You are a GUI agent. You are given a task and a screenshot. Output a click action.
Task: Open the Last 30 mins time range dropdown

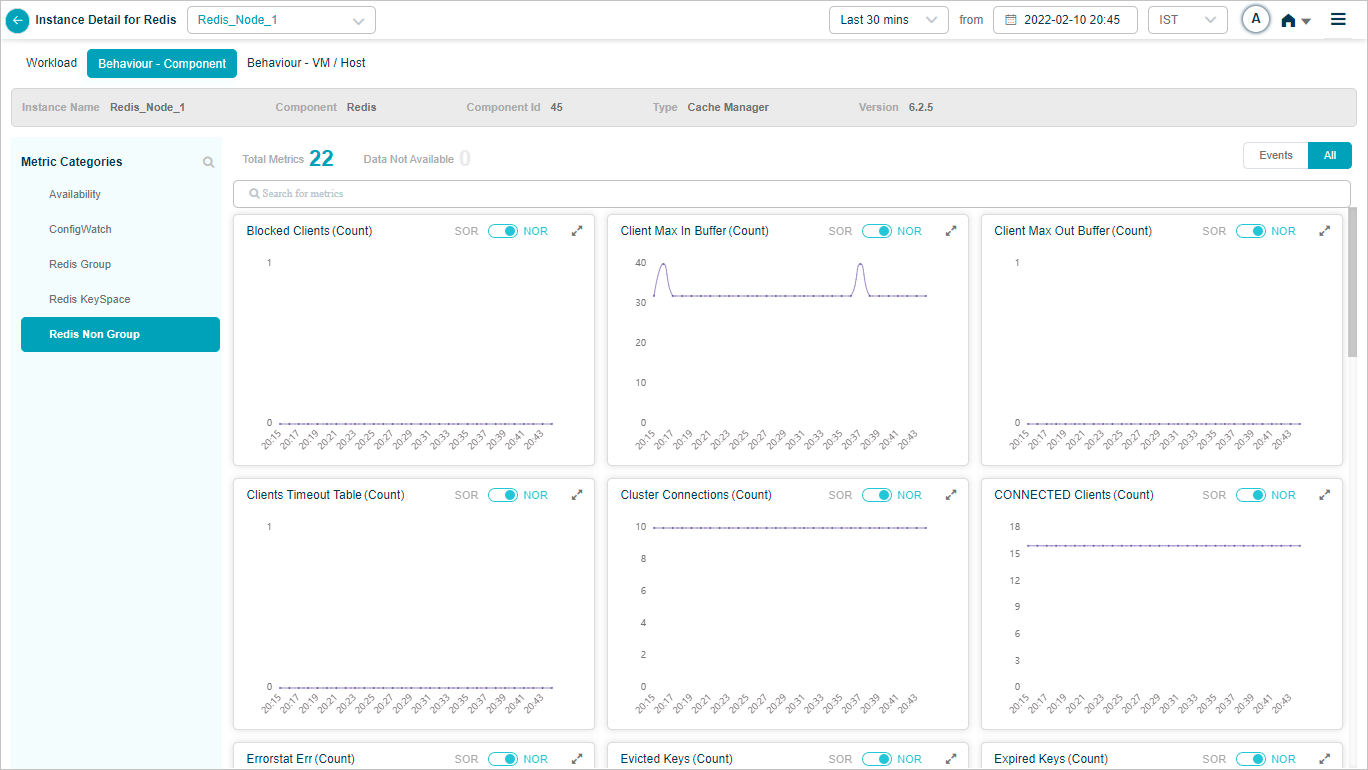[888, 20]
